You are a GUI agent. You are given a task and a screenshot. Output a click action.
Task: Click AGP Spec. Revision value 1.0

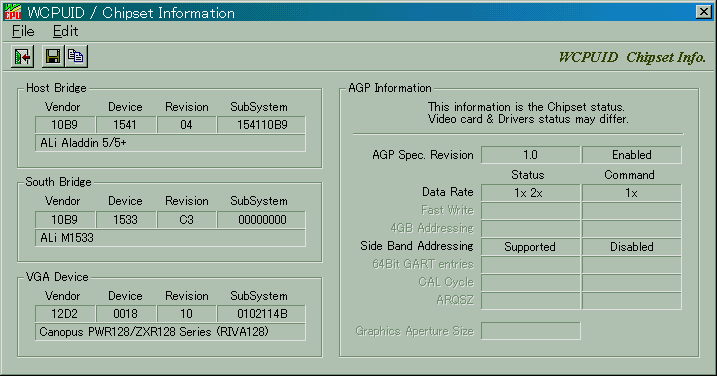tap(530, 155)
